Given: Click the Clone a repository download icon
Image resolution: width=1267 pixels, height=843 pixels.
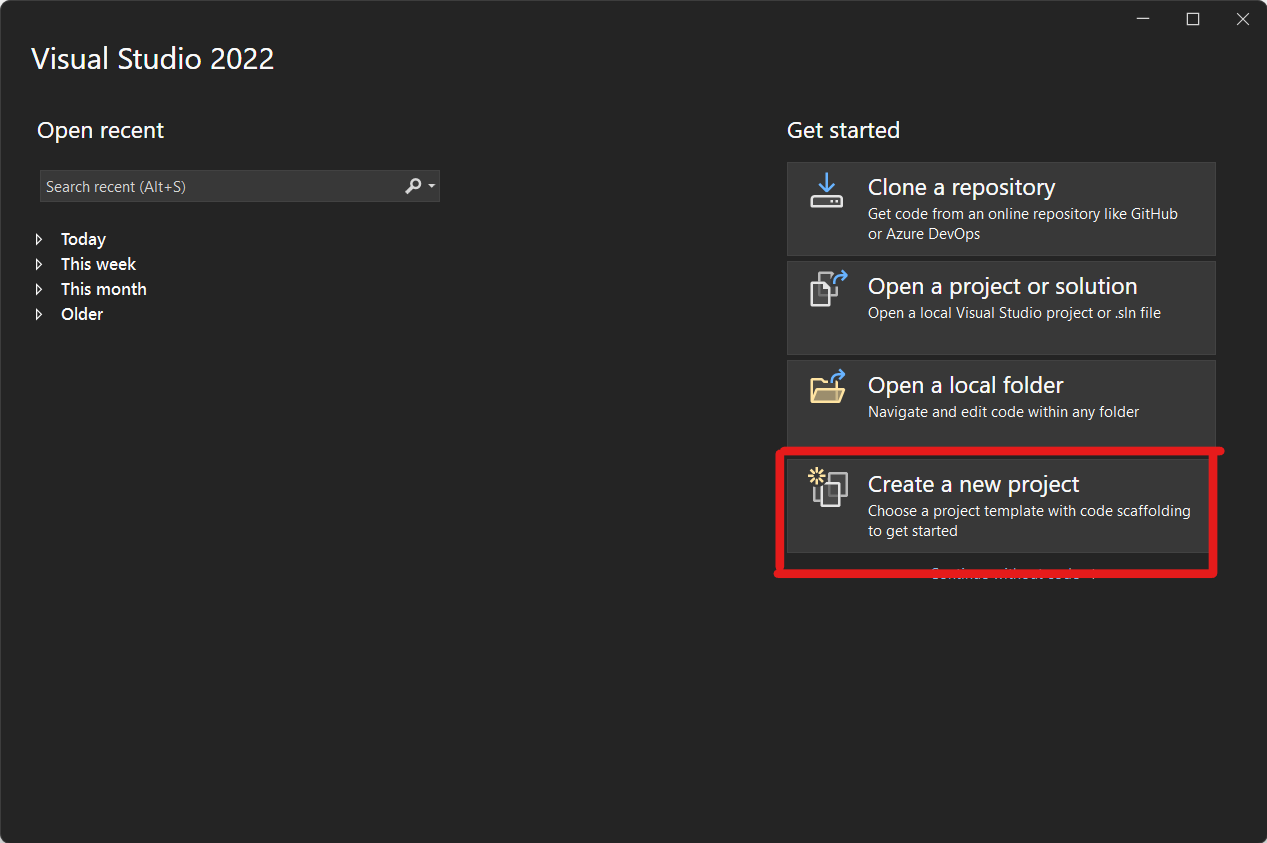Looking at the screenshot, I should pos(826,191).
